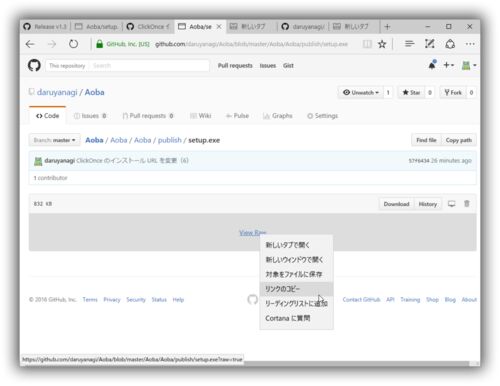Open the Privacy footer link
The width and height of the screenshot is (500, 386).
112,300
